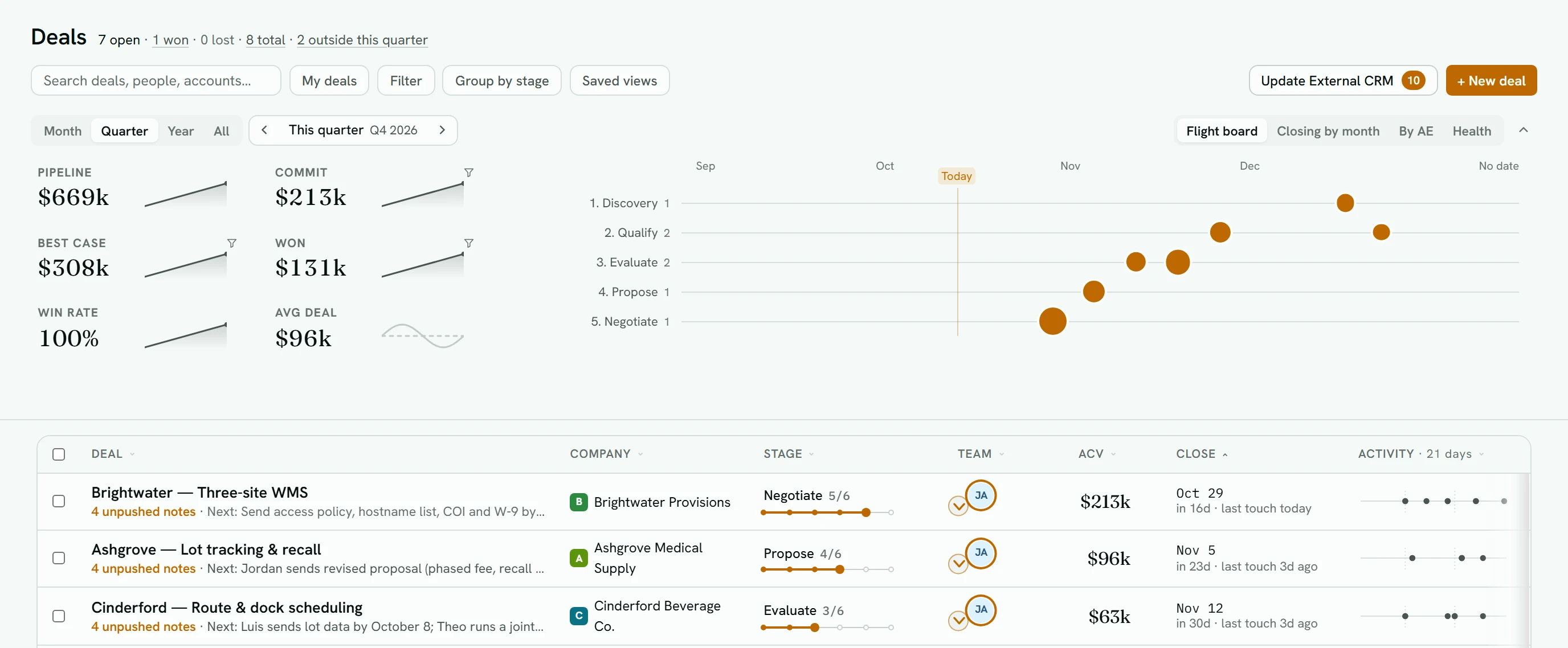
Task: Click the filter funnel icon beside COMMIT
Action: pyautogui.click(x=469, y=173)
